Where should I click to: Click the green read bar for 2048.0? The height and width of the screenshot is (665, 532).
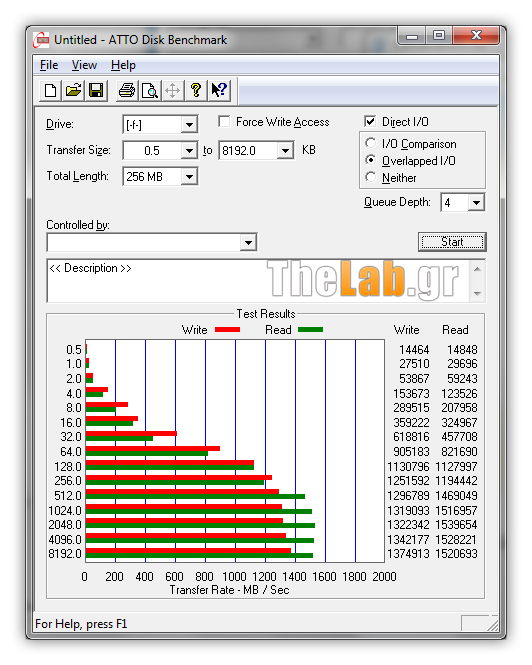200,526
